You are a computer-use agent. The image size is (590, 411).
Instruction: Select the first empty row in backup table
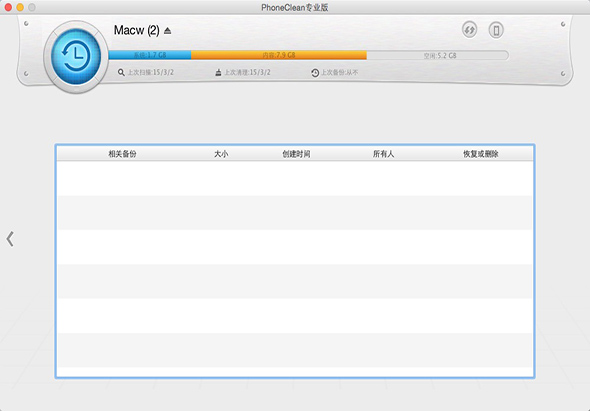295,178
